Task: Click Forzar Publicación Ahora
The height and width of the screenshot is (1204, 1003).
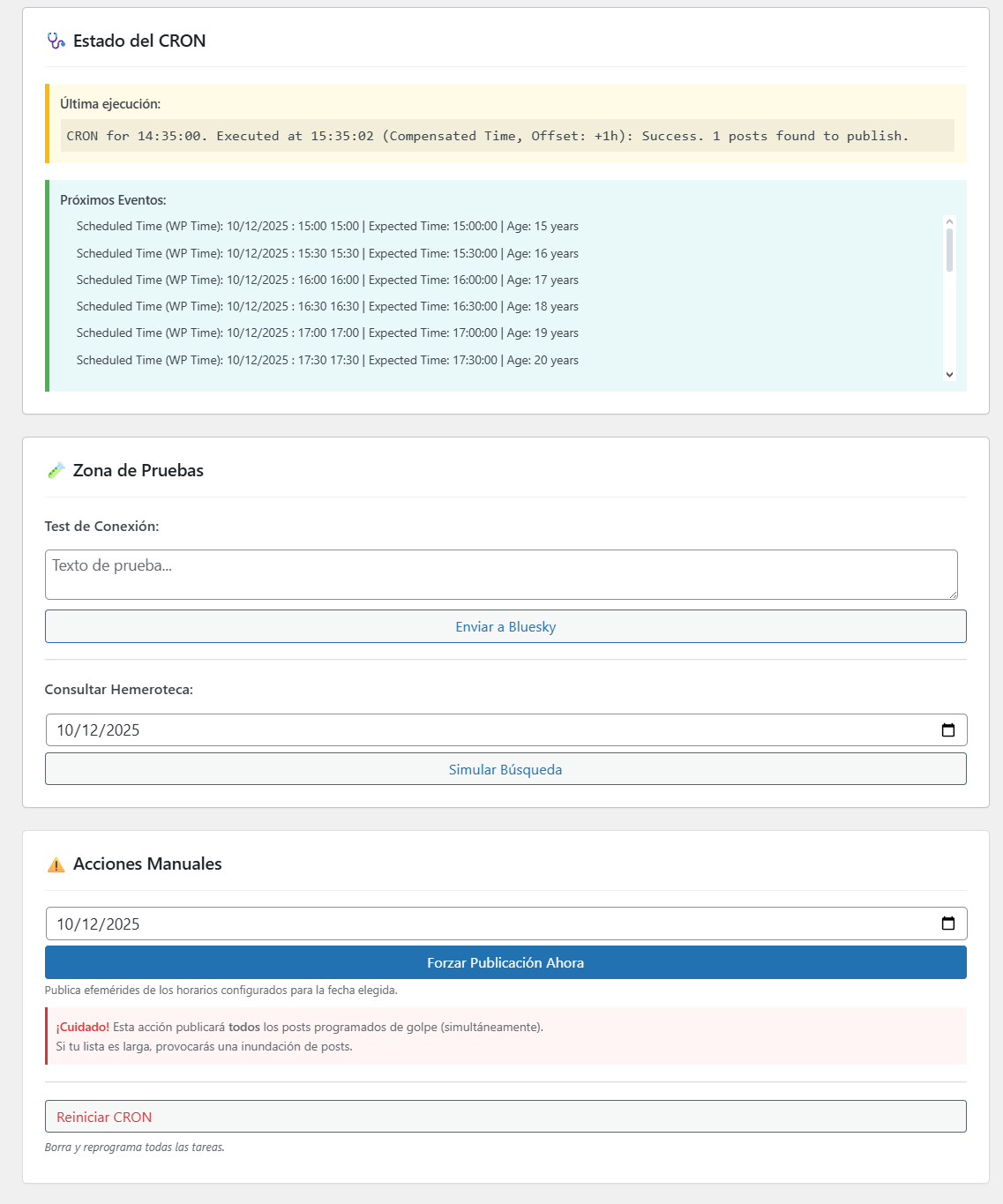Action: tap(505, 962)
